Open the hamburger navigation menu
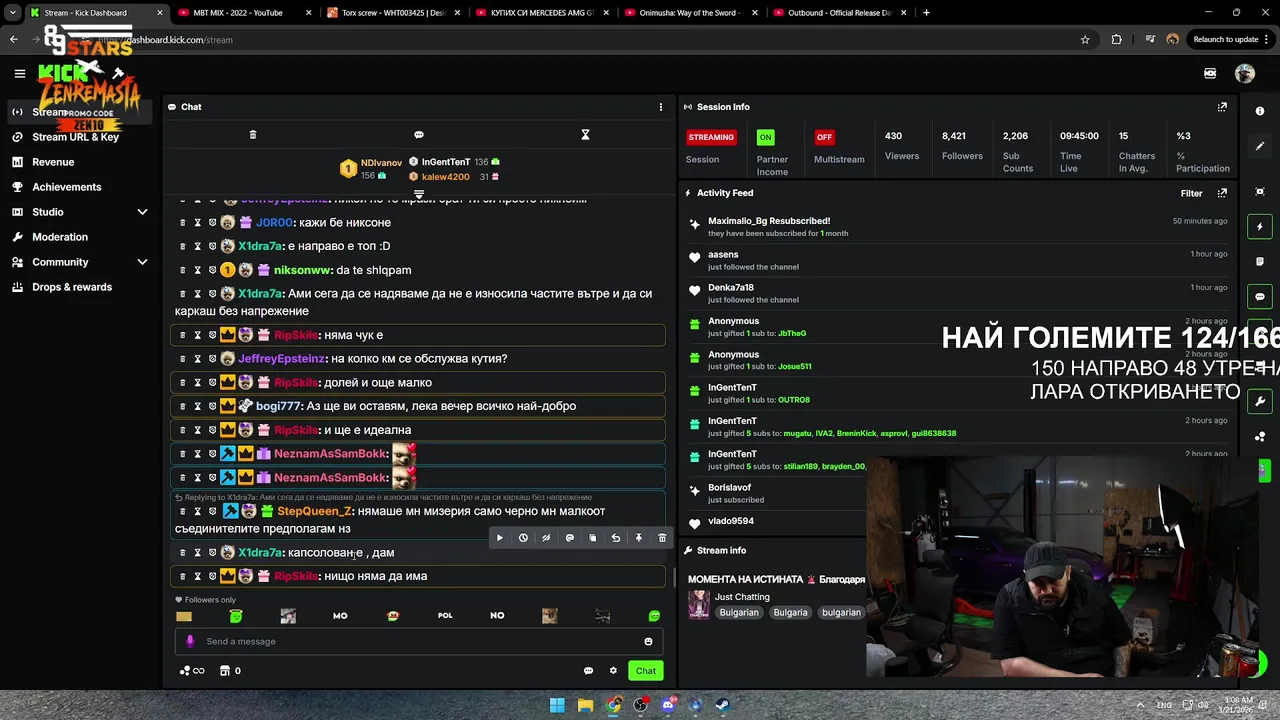The image size is (1280, 720). [x=19, y=73]
